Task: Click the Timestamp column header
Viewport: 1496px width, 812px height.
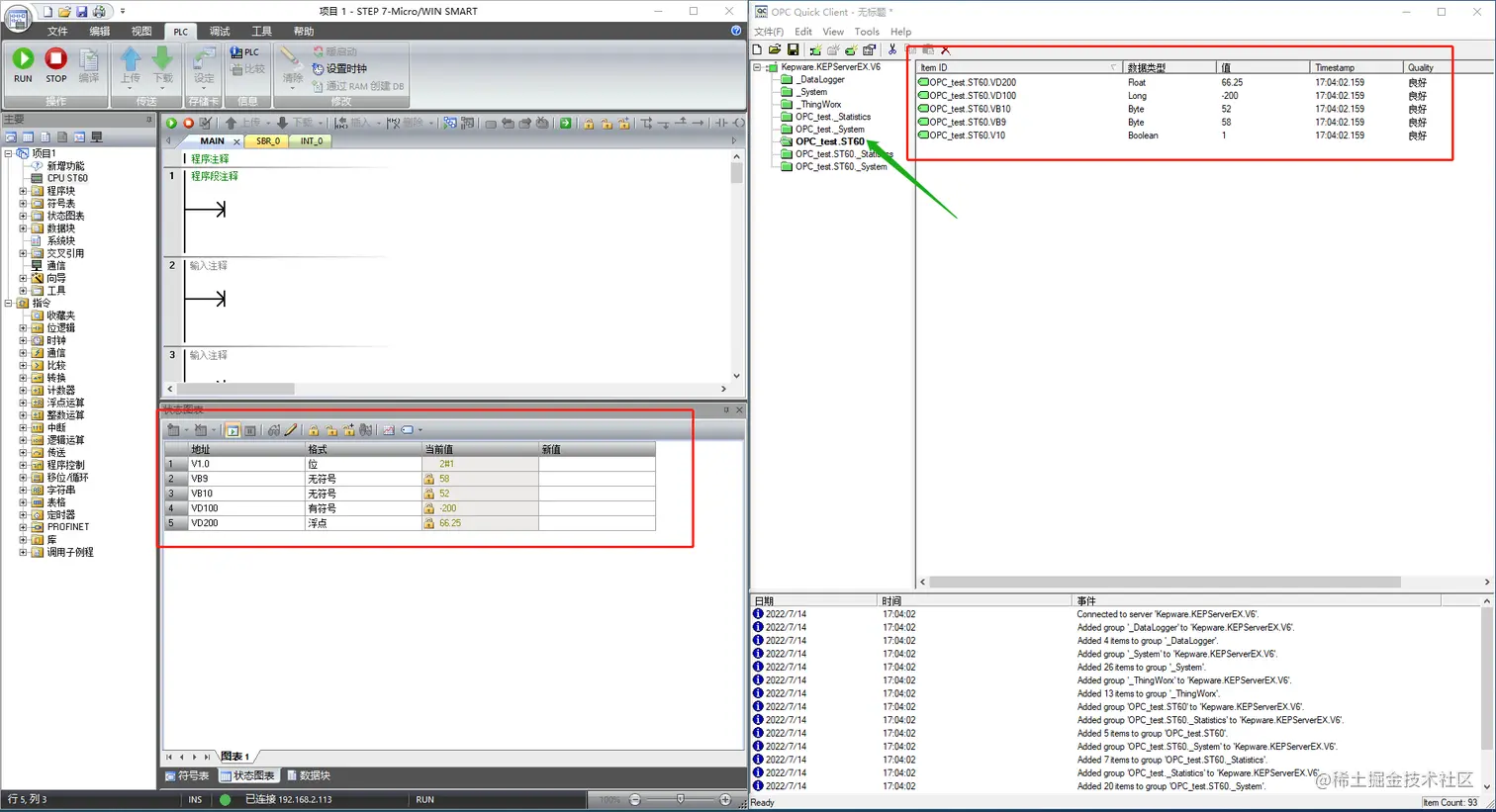Action: tap(1357, 67)
